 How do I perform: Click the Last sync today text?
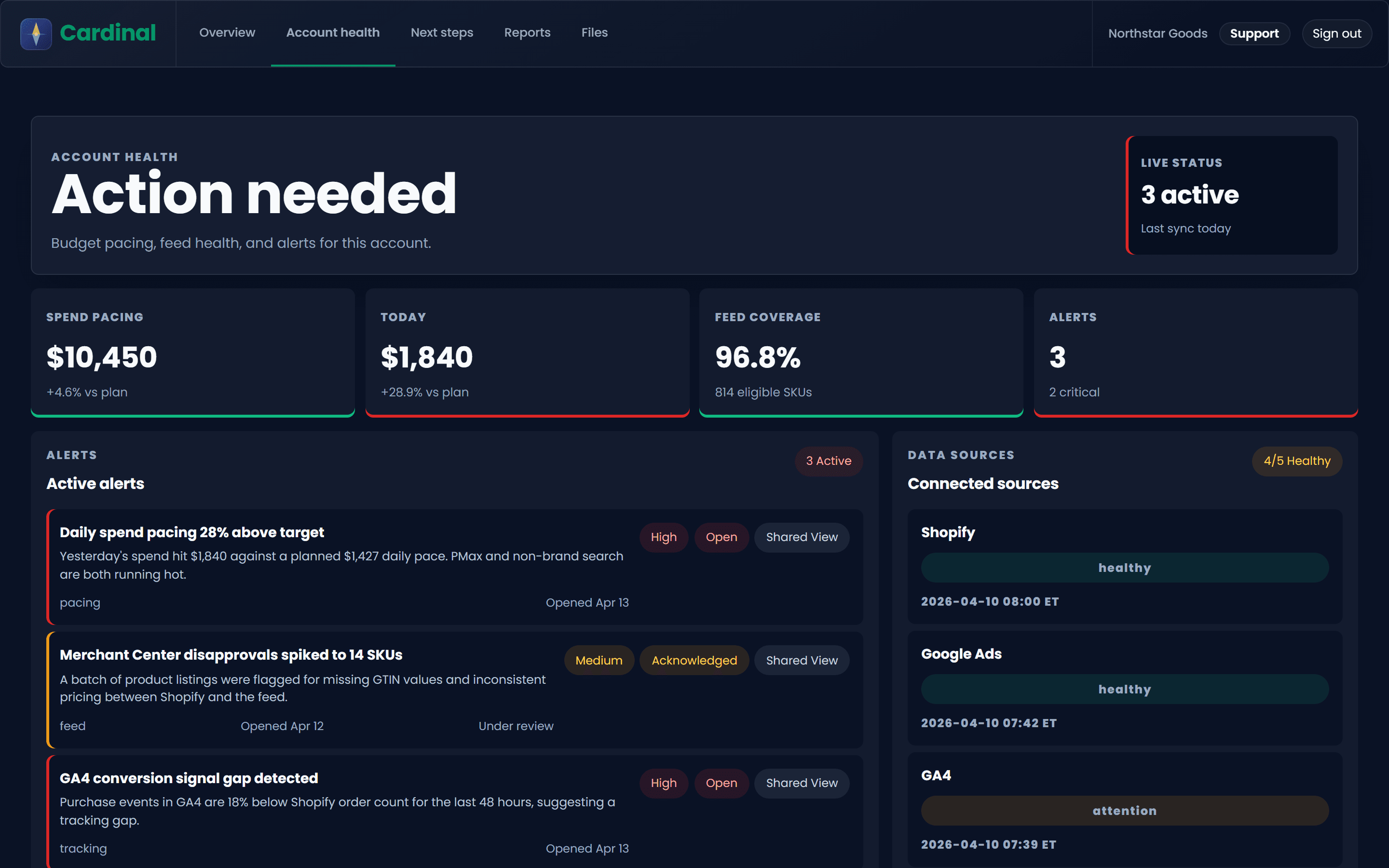coord(1185,229)
